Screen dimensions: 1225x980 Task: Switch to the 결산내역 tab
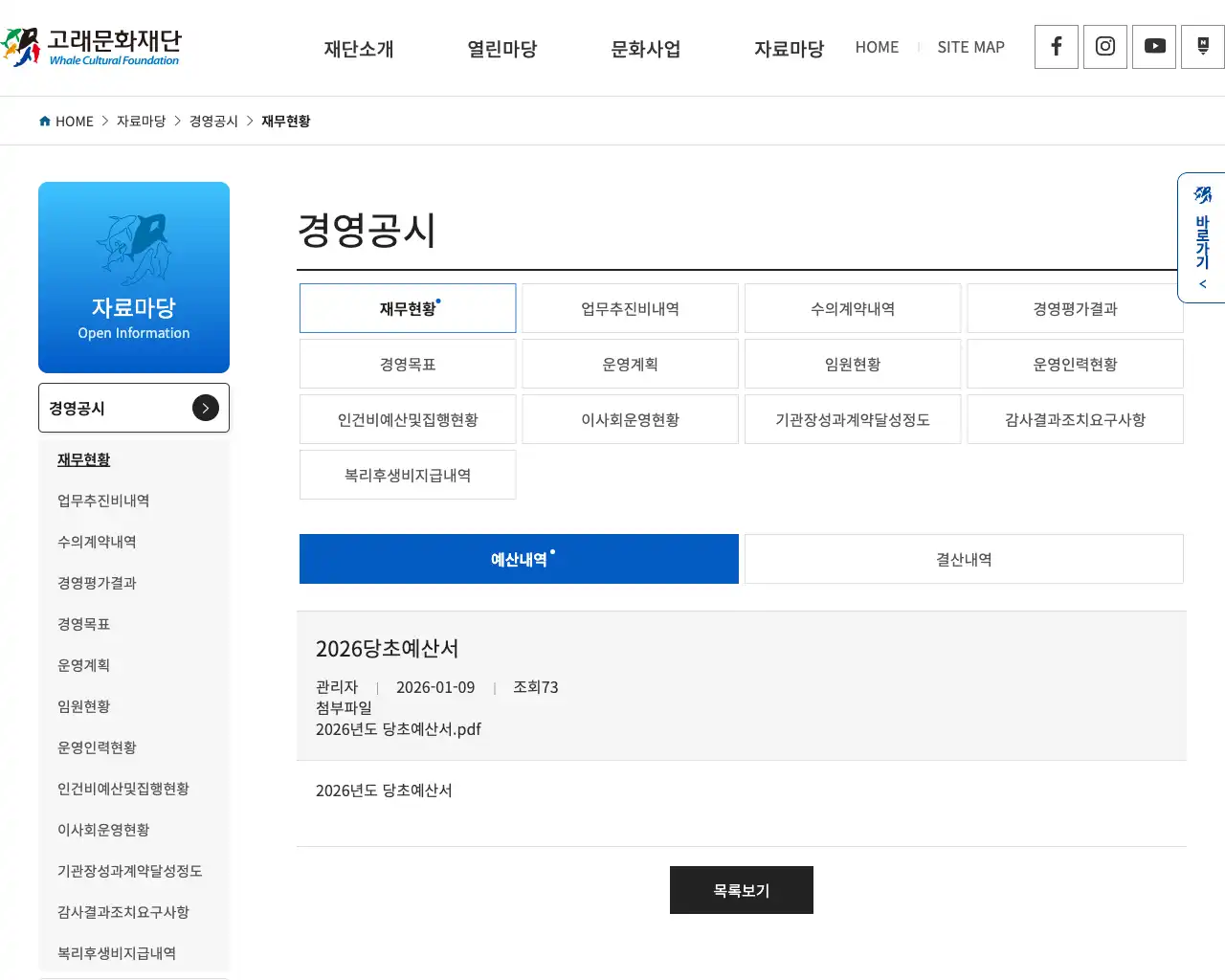[x=963, y=559]
